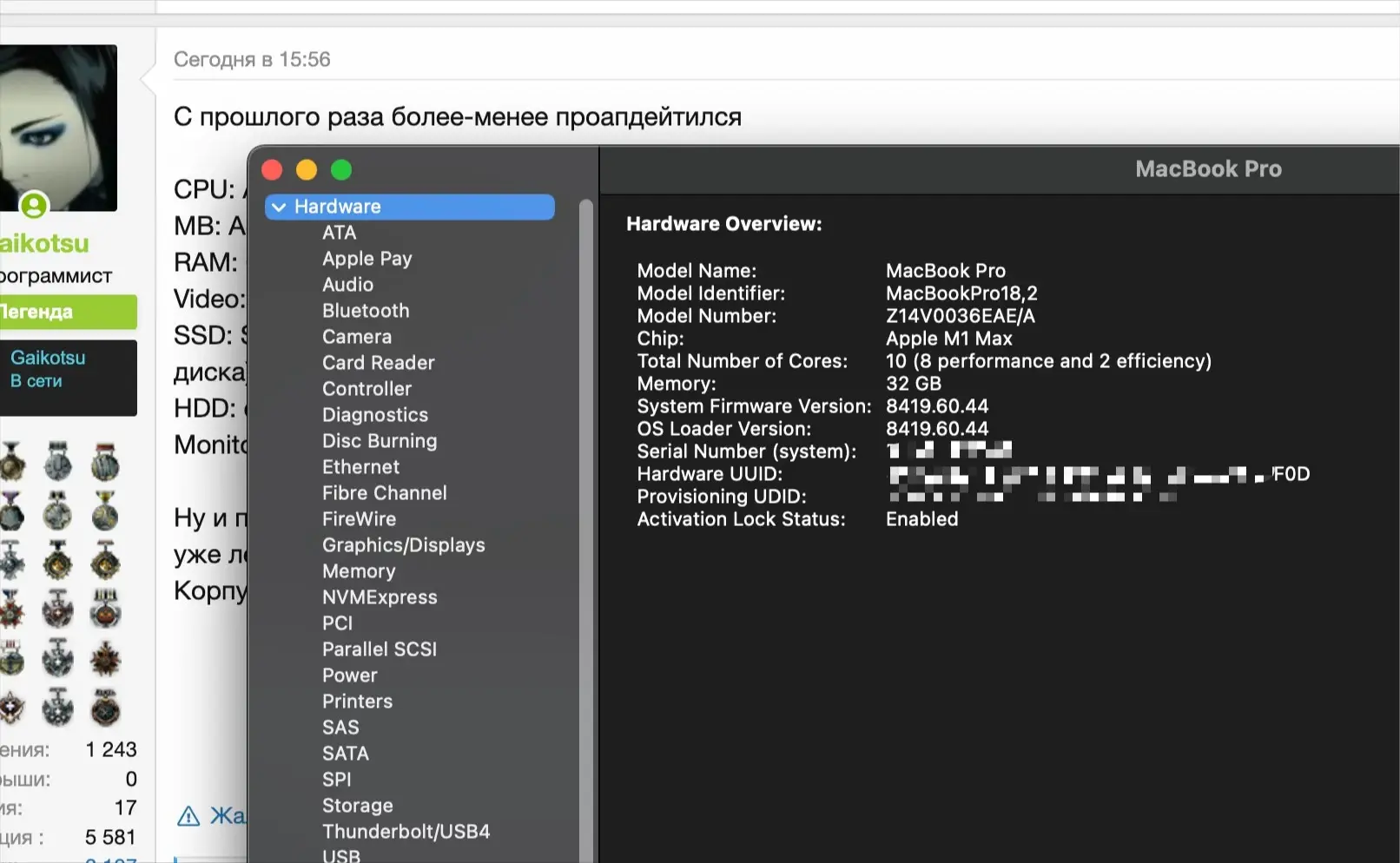Click the Activation Lock Enabled value

pyautogui.click(x=922, y=519)
